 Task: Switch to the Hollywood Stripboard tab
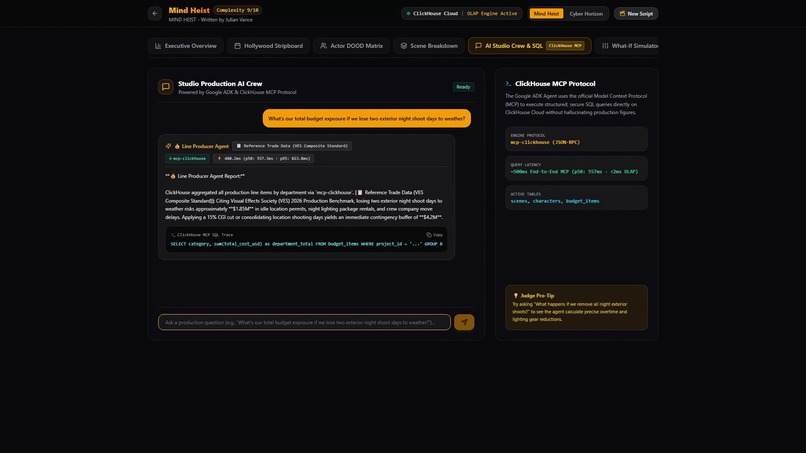pos(268,46)
